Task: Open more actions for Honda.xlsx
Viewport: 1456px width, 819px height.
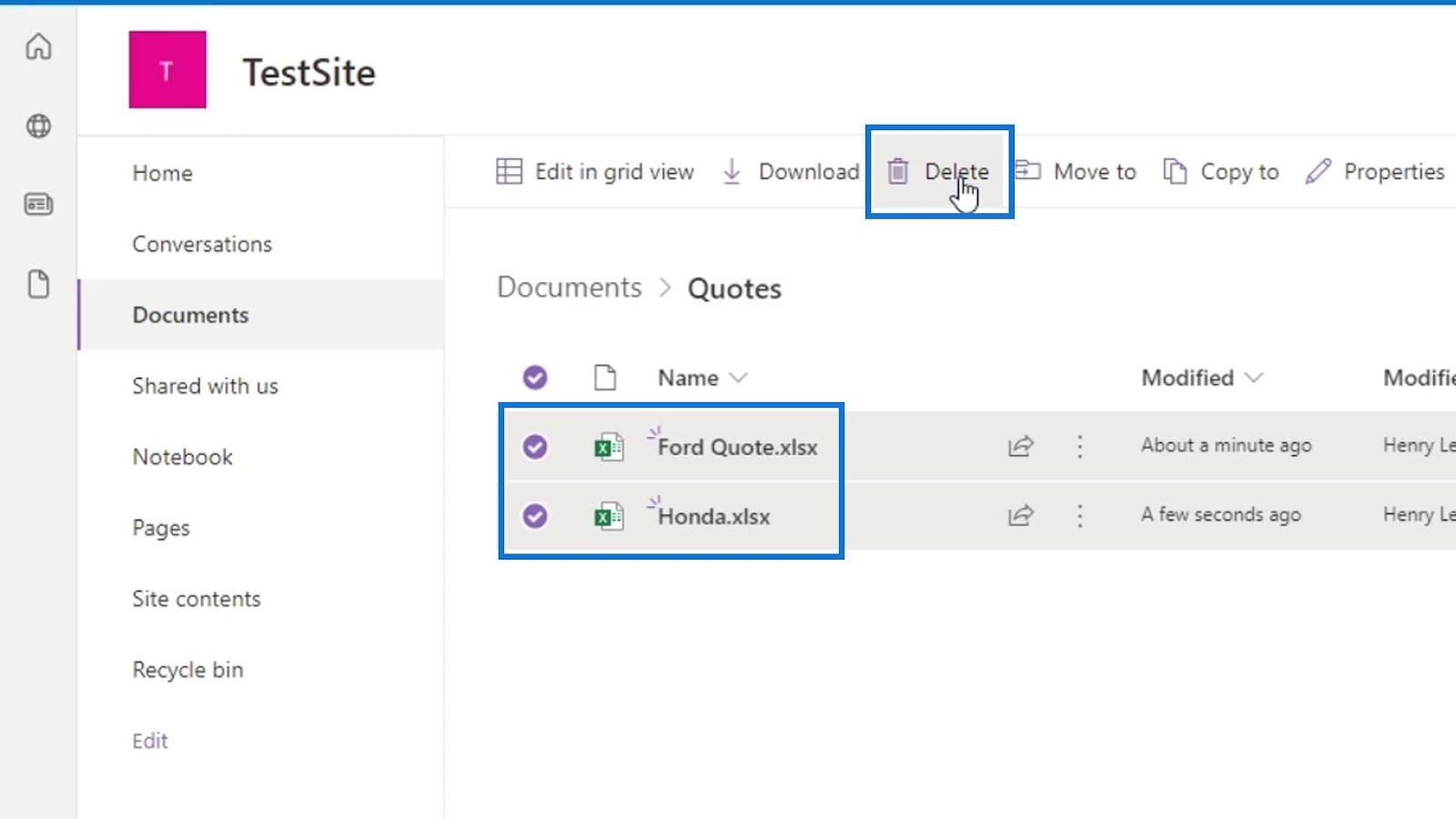Action: pyautogui.click(x=1080, y=515)
